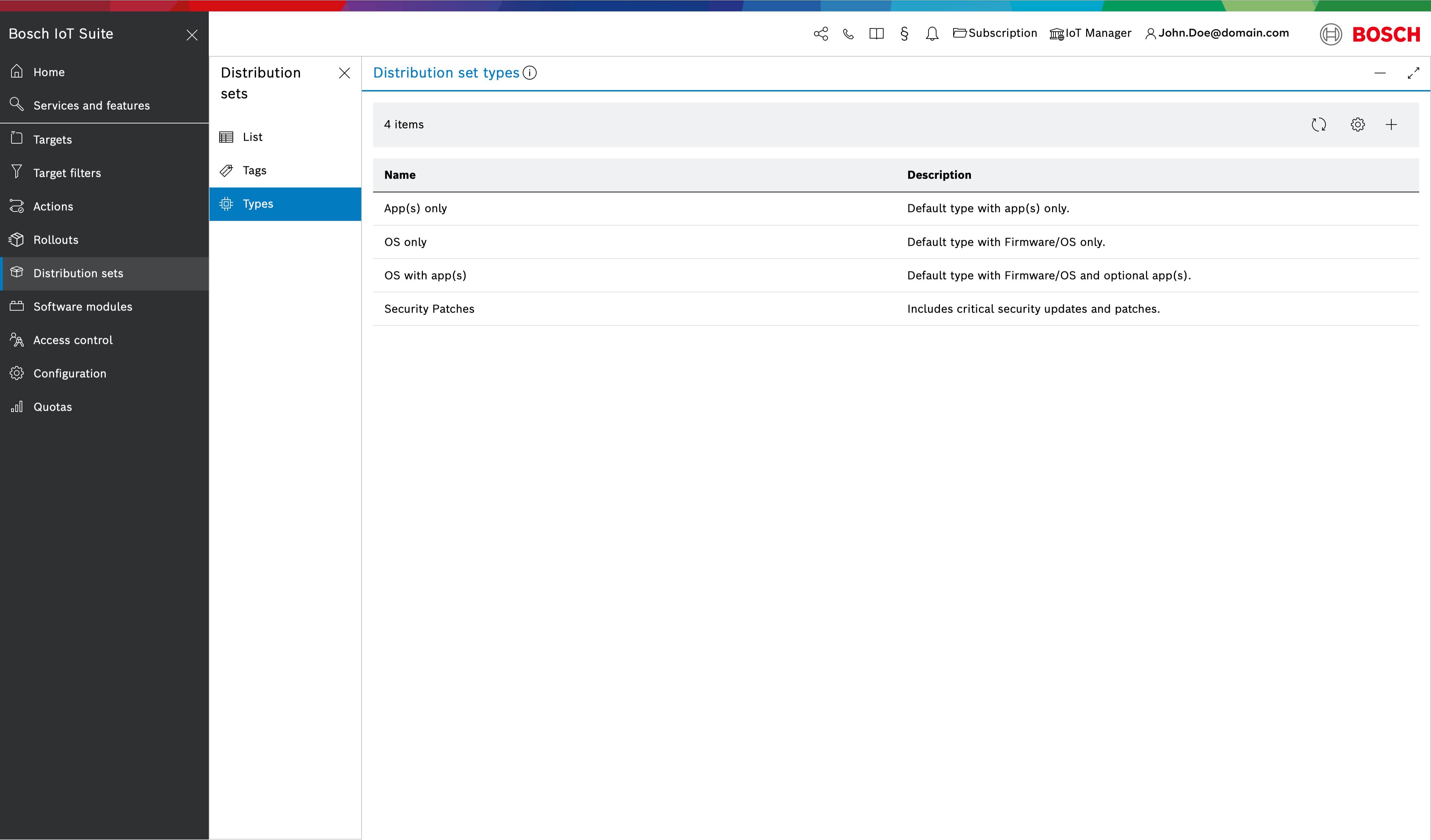
Task: Click the share icon in header
Action: coord(821,33)
